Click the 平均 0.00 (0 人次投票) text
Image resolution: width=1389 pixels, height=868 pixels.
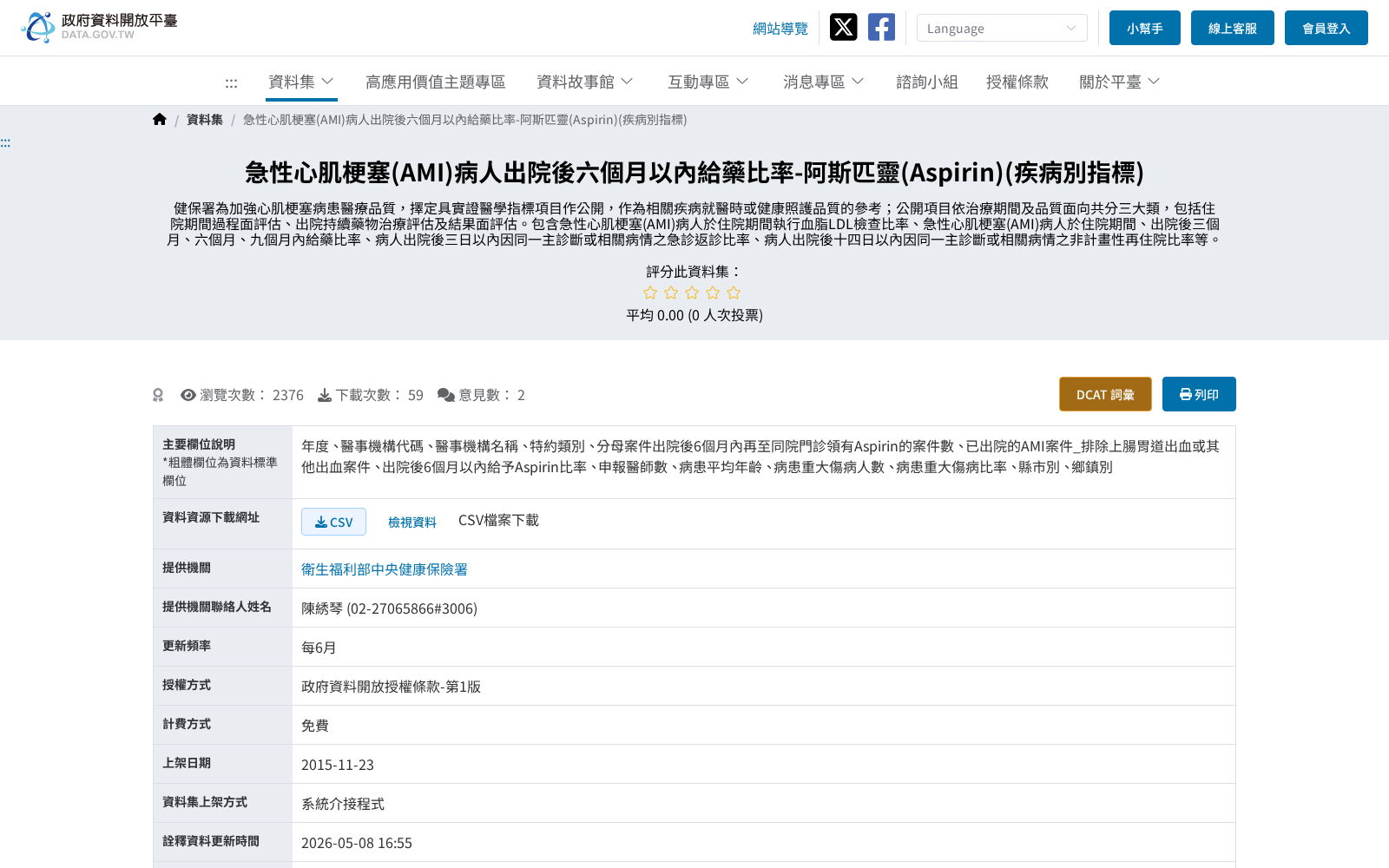[694, 315]
